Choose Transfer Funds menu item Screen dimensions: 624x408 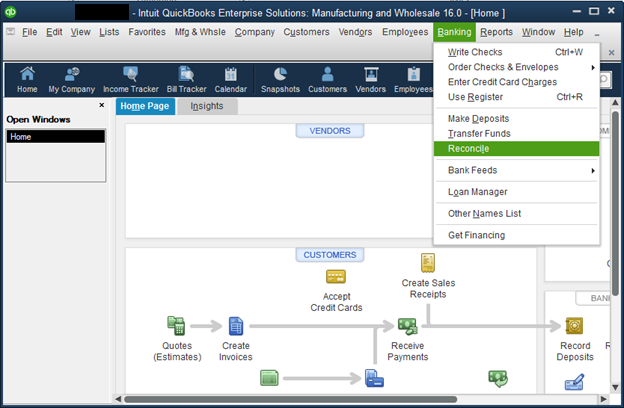(x=517, y=134)
